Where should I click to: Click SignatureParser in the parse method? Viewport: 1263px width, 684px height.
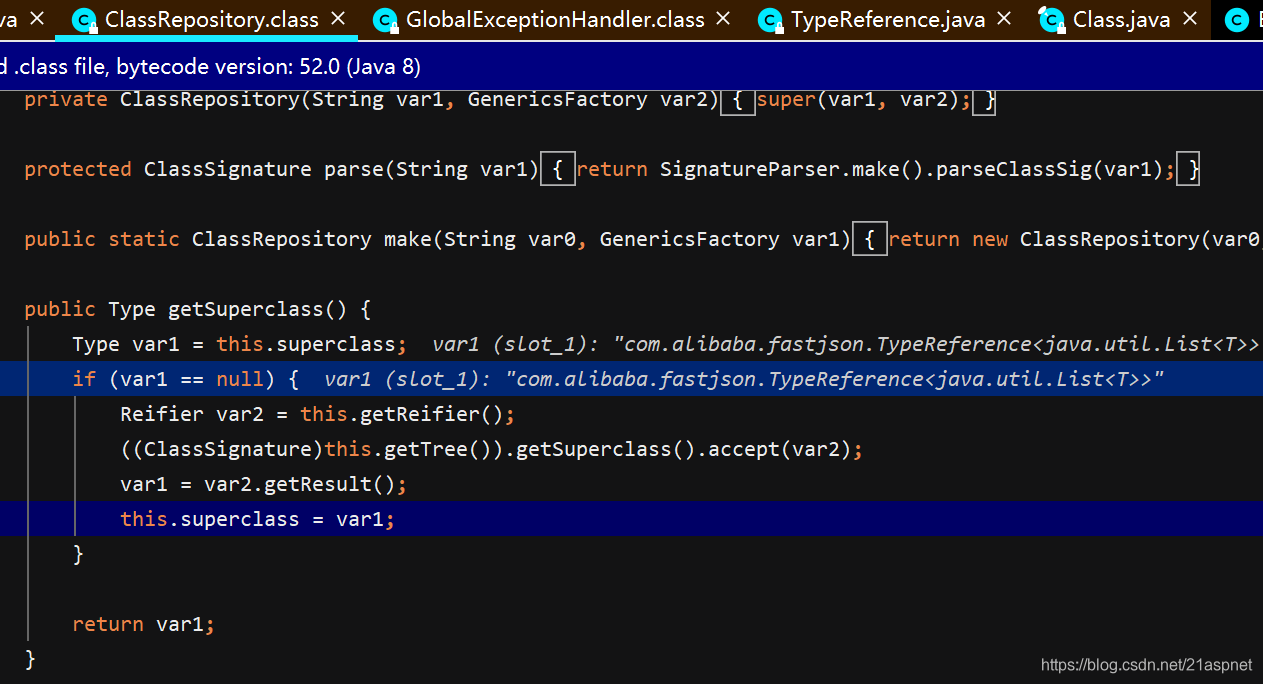(x=749, y=170)
